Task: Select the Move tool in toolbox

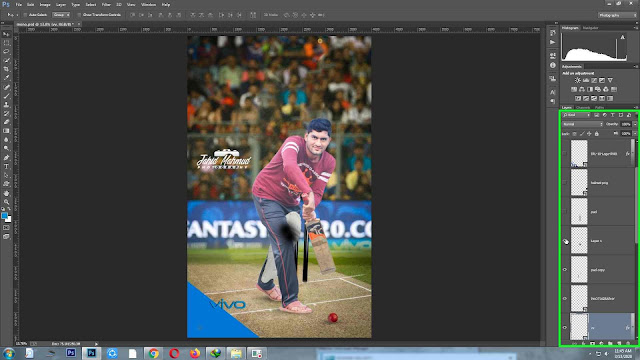Action: (6, 34)
